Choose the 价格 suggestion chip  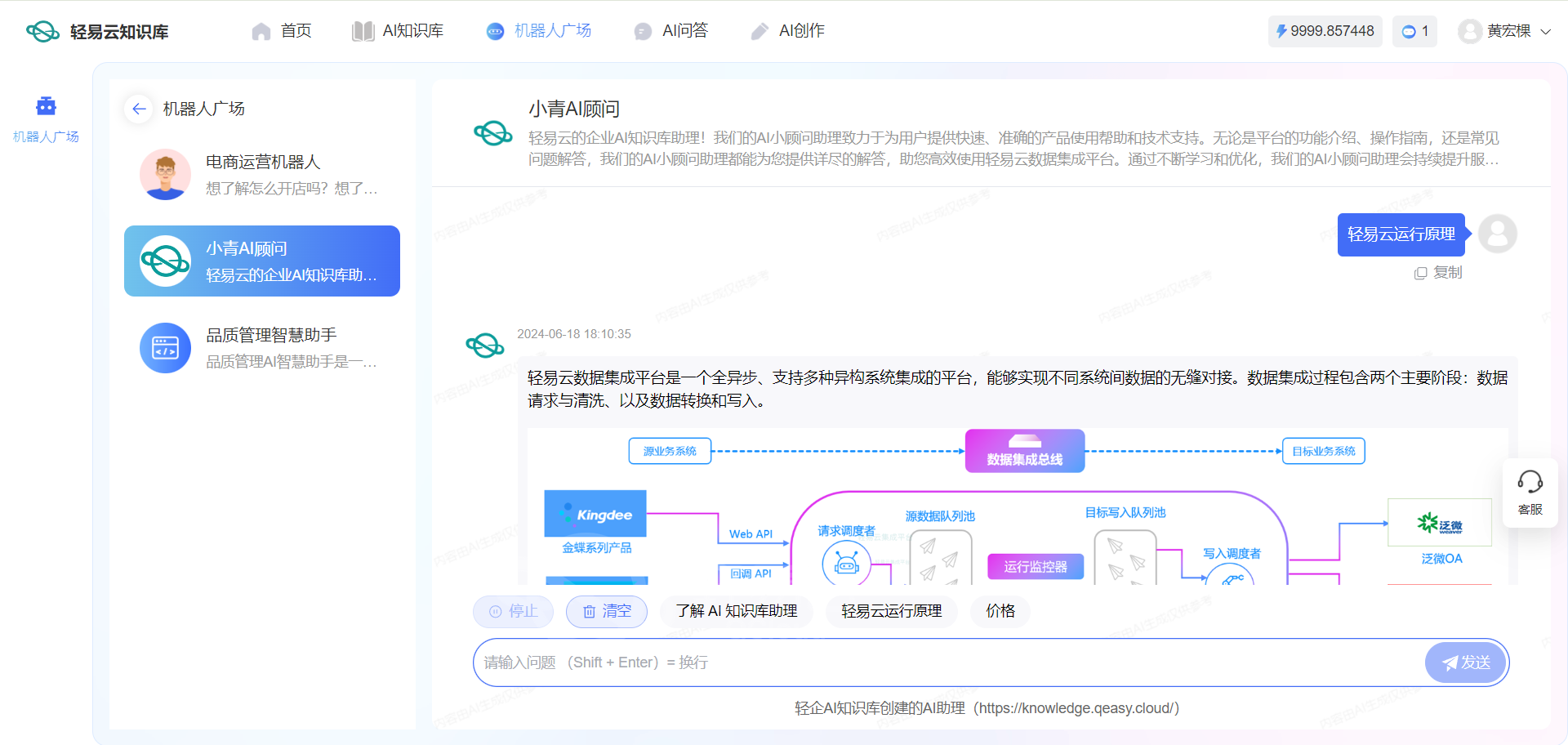1000,611
